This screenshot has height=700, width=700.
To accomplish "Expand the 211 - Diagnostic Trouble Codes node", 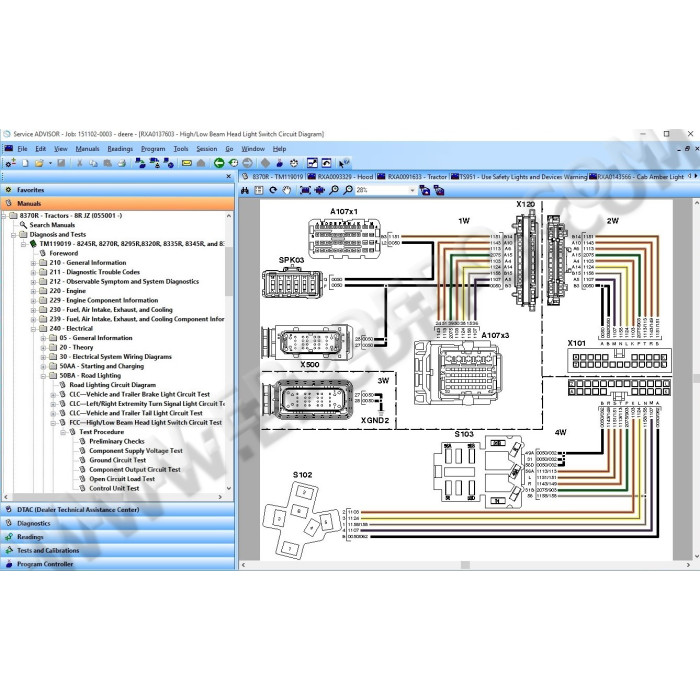I will [33, 273].
